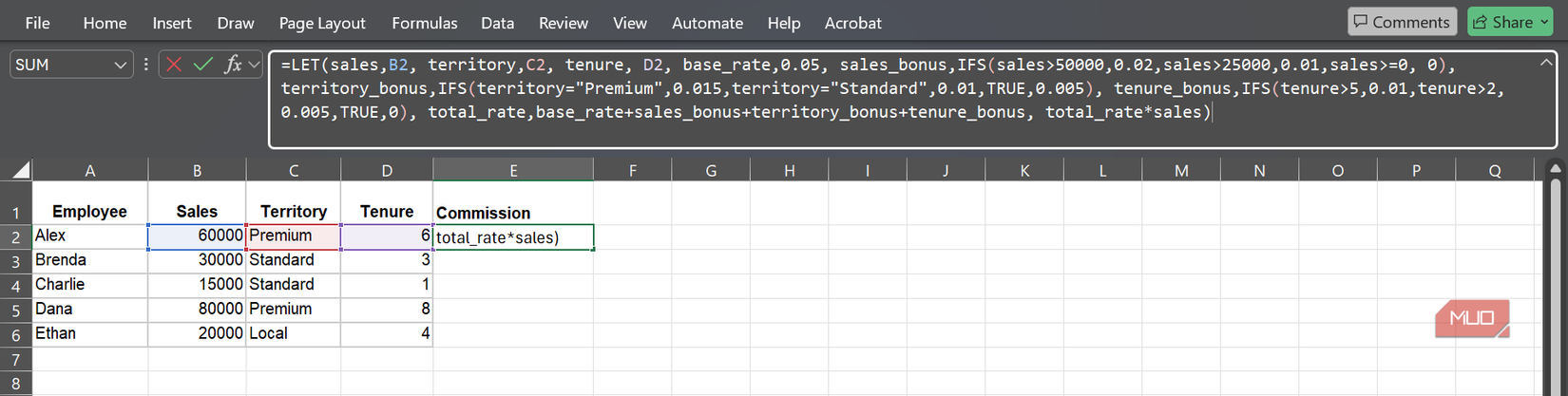Open the Acrobat tab
Image resolution: width=1568 pixels, height=396 pixels.
853,23
